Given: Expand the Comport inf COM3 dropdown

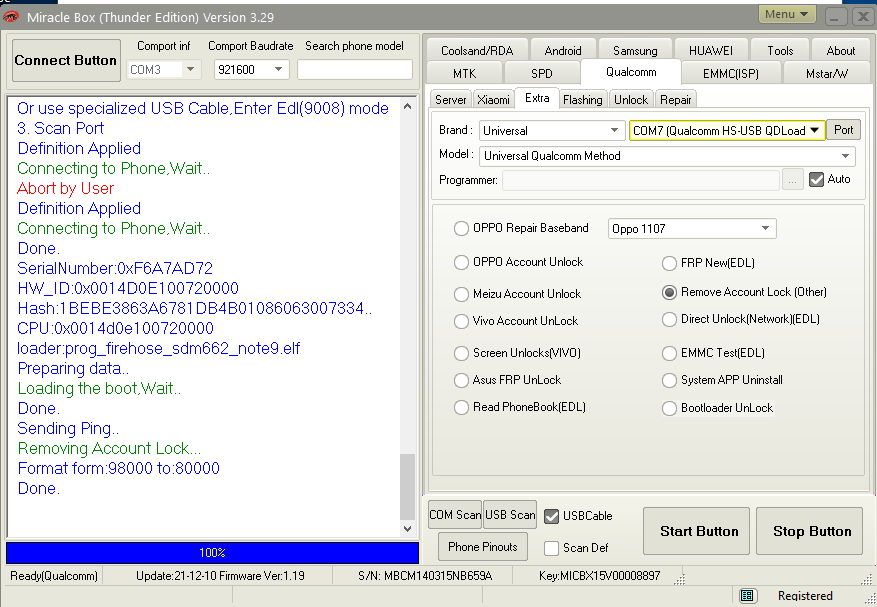Looking at the screenshot, I should point(190,69).
